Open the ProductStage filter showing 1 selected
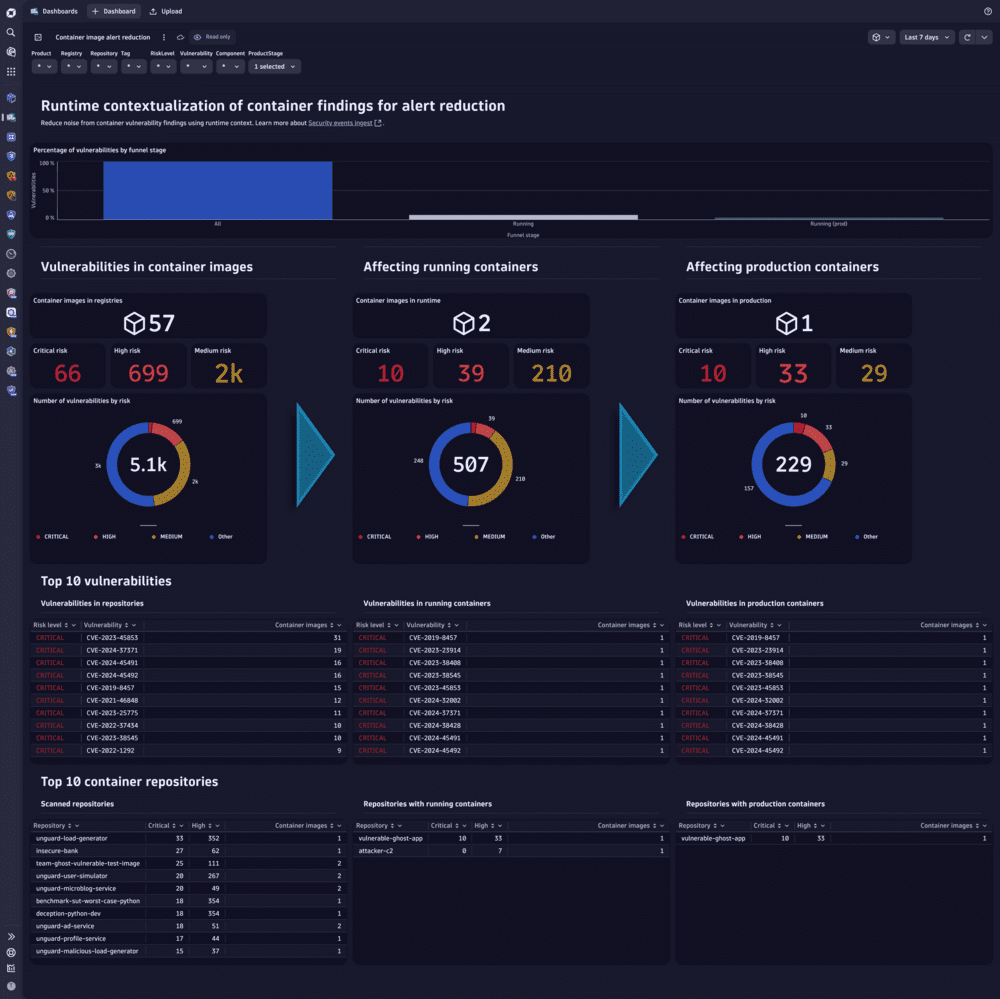Image resolution: width=1000 pixels, height=999 pixels. pos(272,66)
